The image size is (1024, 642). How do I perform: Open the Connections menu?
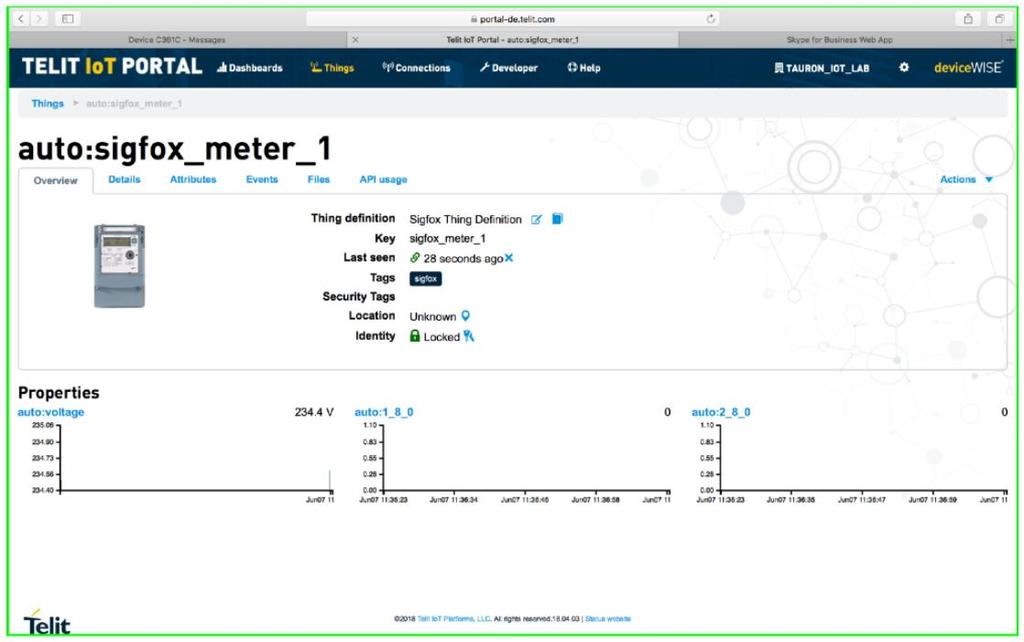[417, 68]
